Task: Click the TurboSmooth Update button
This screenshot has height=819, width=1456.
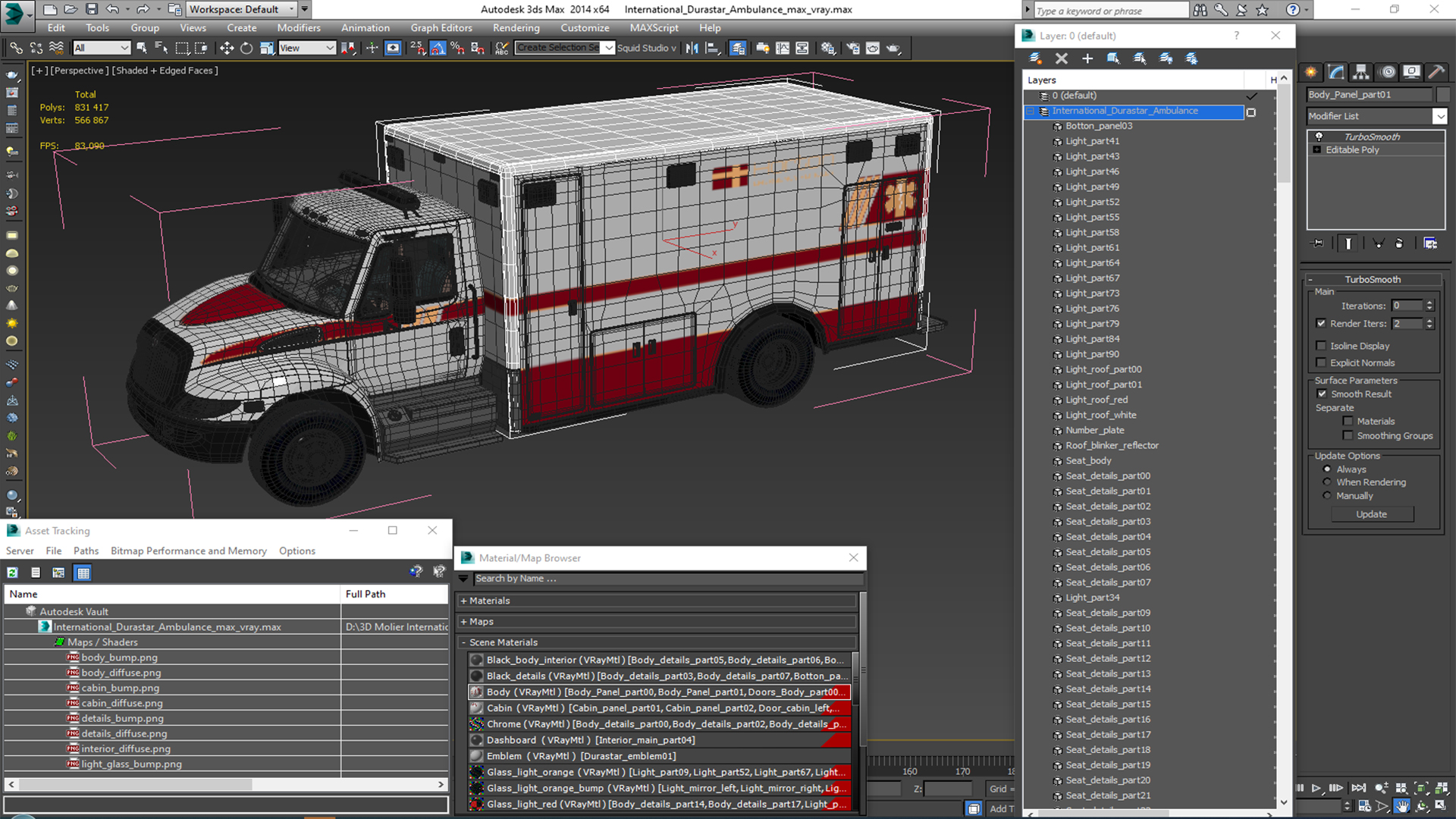Action: pos(1371,514)
